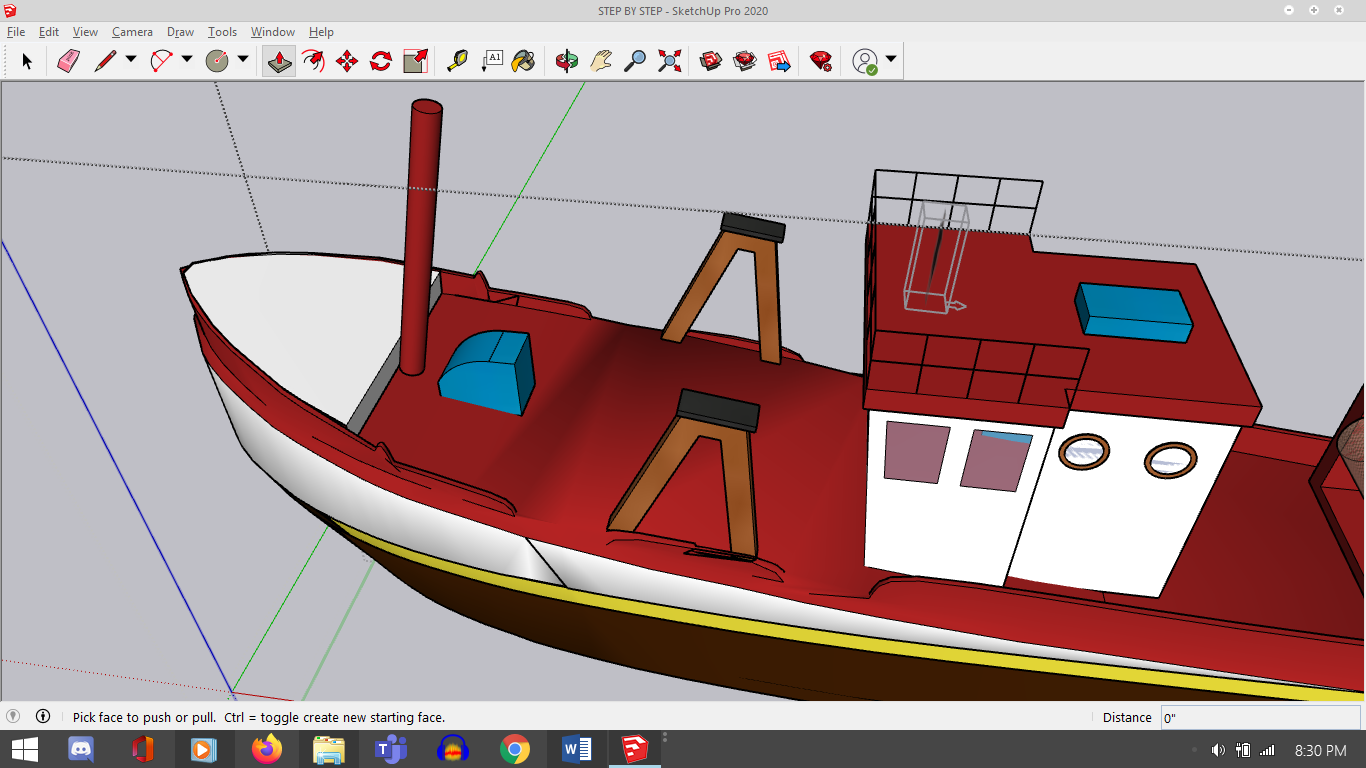Select the Offset tool
The width and height of the screenshot is (1366, 768).
click(313, 61)
